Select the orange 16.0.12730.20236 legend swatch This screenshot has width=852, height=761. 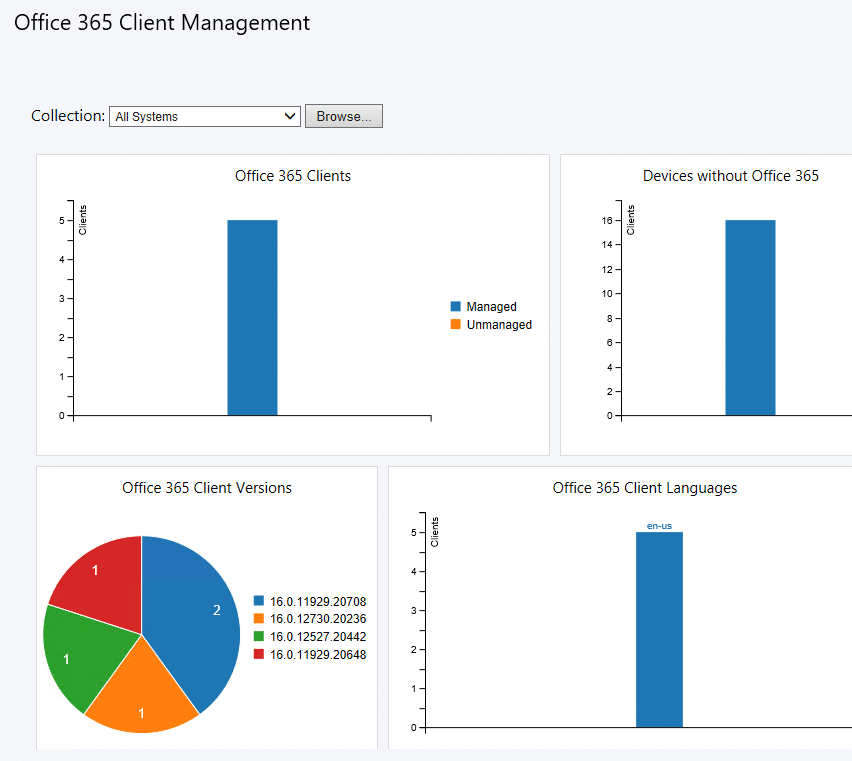(259, 619)
